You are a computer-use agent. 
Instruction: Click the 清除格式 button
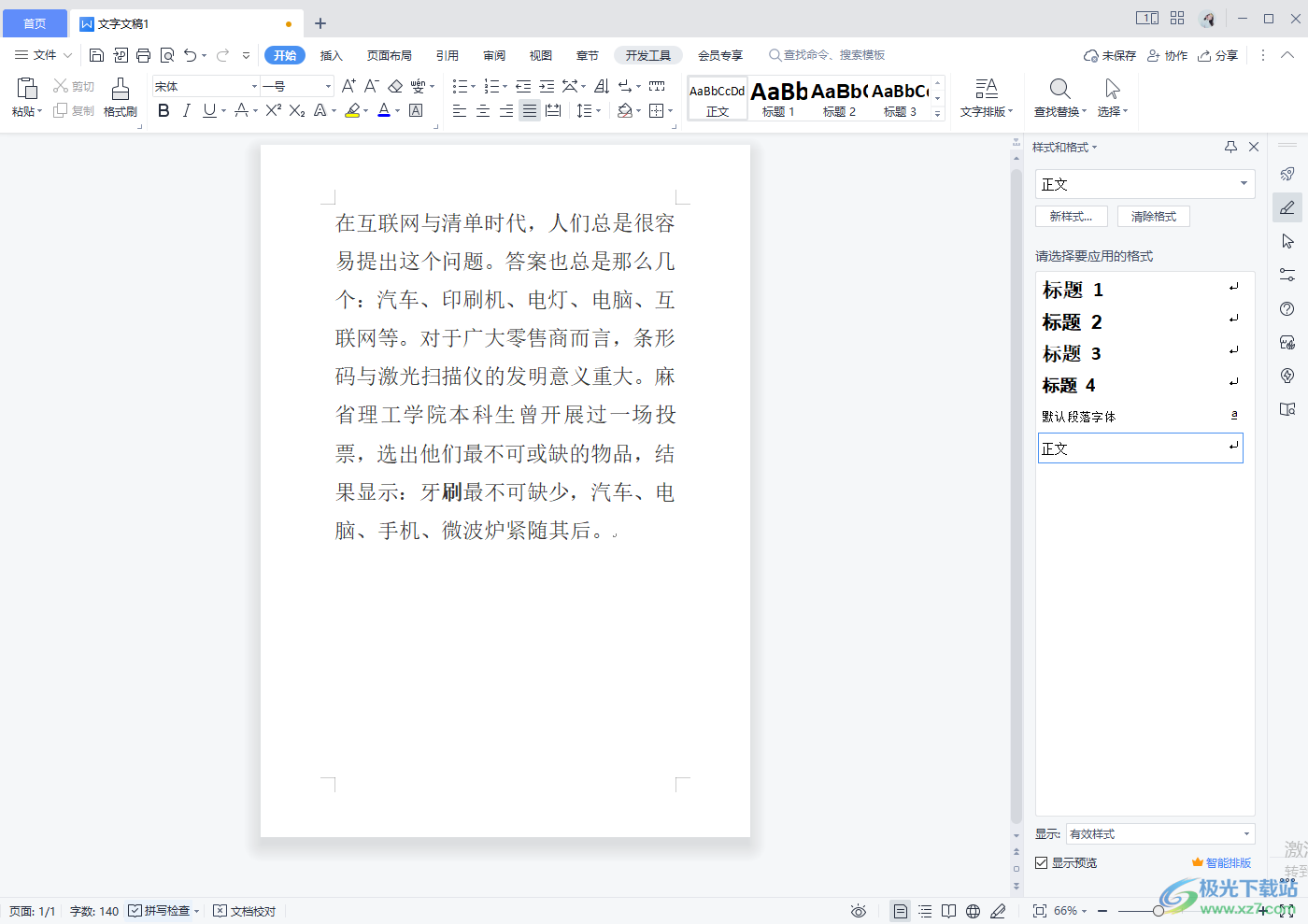[x=1154, y=216]
